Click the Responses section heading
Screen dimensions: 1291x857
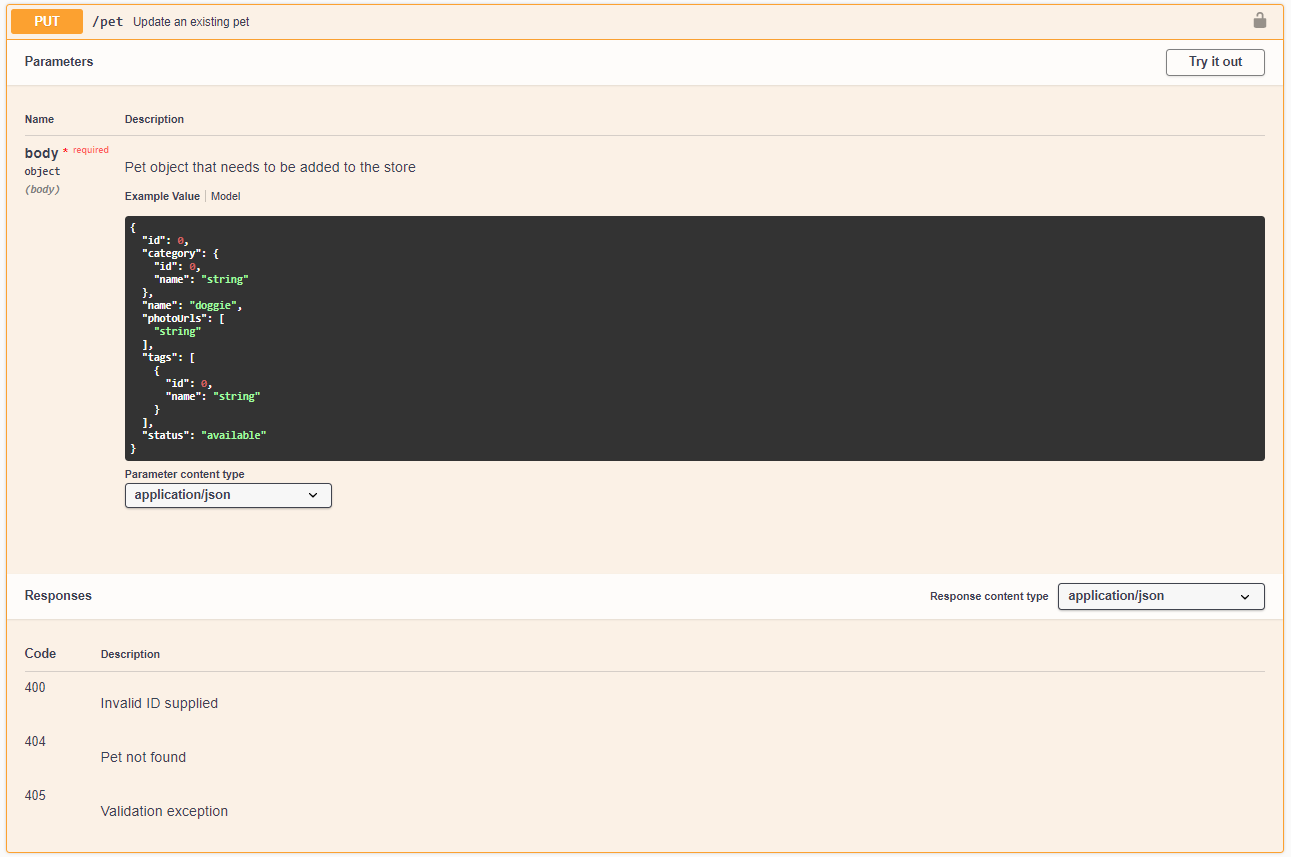pos(58,595)
